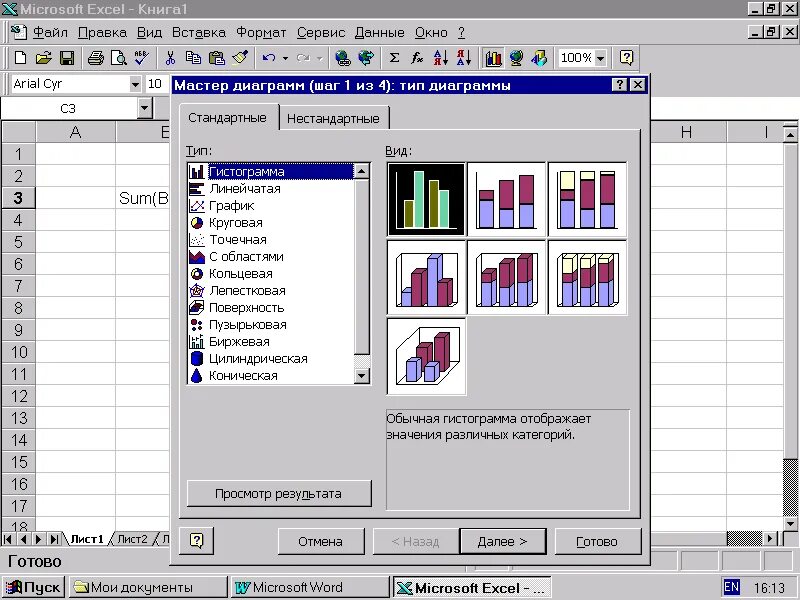The height and width of the screenshot is (600, 800).
Task: Click the Cut scissors icon
Action: (x=170, y=58)
